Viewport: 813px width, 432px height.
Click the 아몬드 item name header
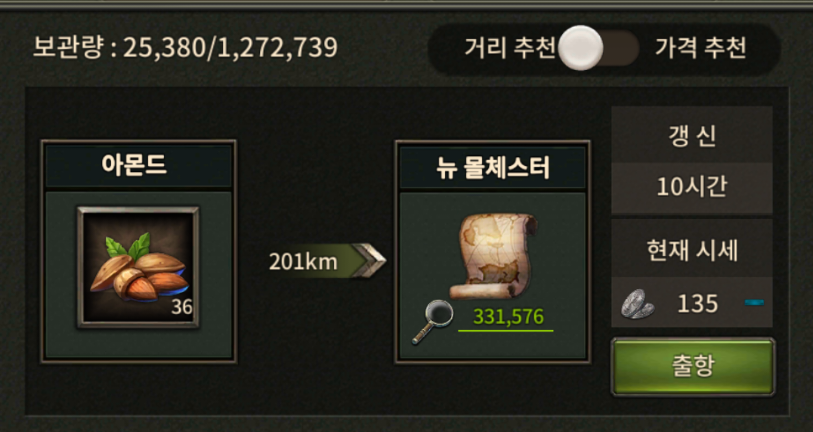coord(138,166)
